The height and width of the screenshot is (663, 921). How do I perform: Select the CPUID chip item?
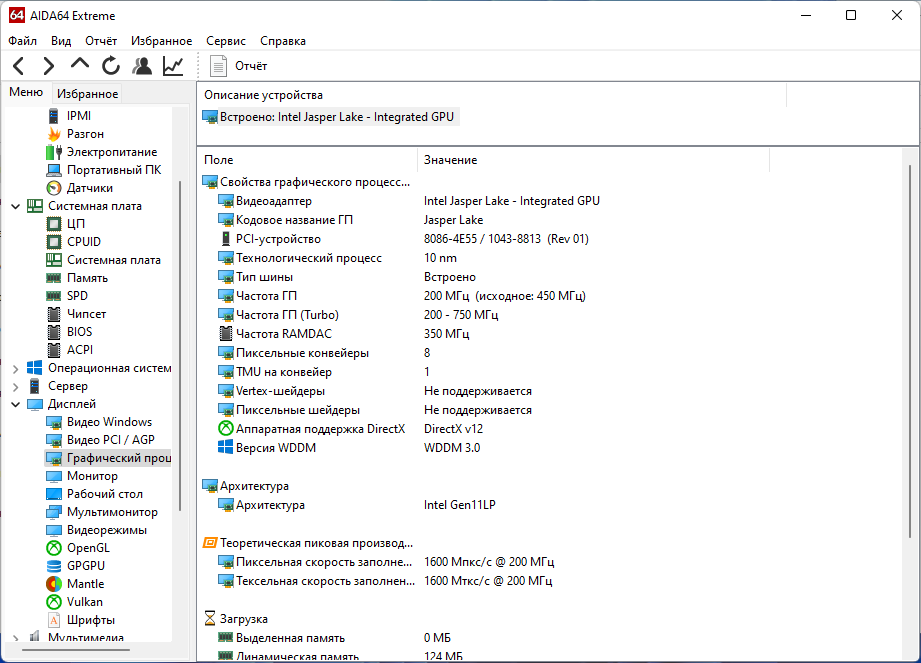click(73, 242)
